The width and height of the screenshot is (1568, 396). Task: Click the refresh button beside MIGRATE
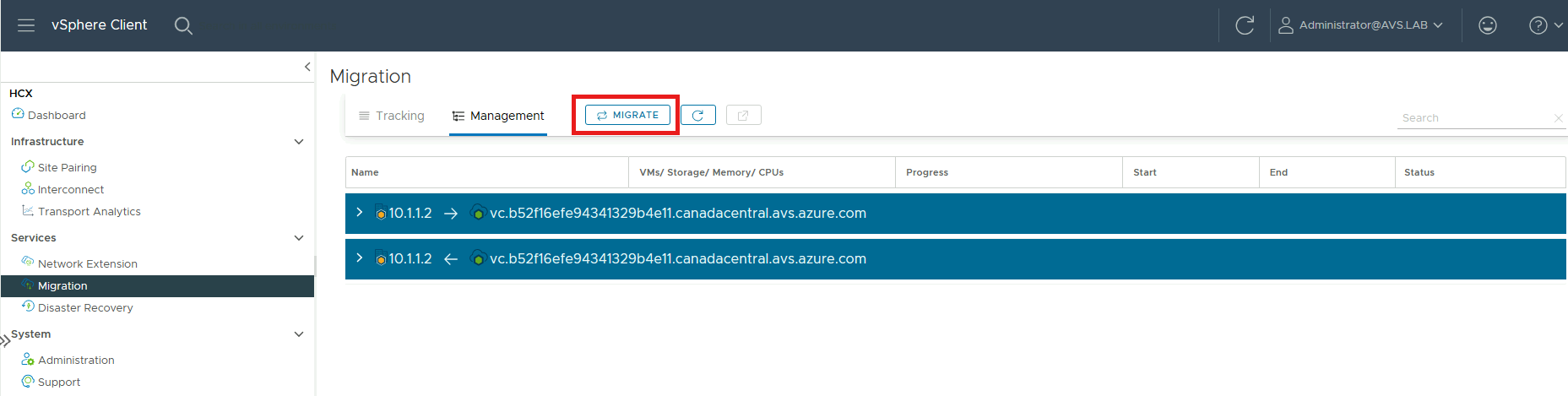pyautogui.click(x=698, y=115)
